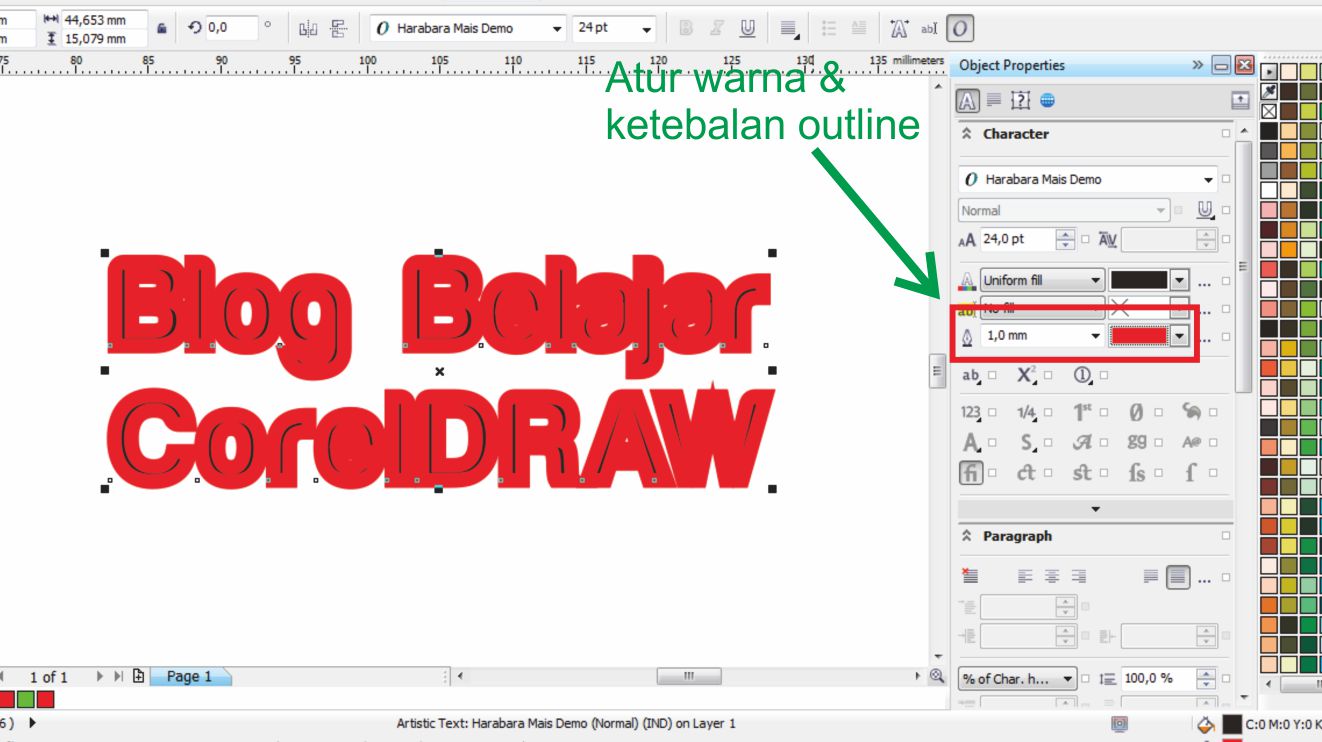Click the contextual alternates gg icon
1322x742 pixels.
click(x=1137, y=442)
